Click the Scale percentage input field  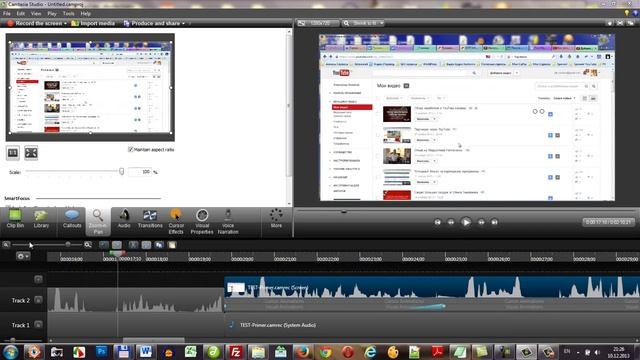tap(140, 172)
